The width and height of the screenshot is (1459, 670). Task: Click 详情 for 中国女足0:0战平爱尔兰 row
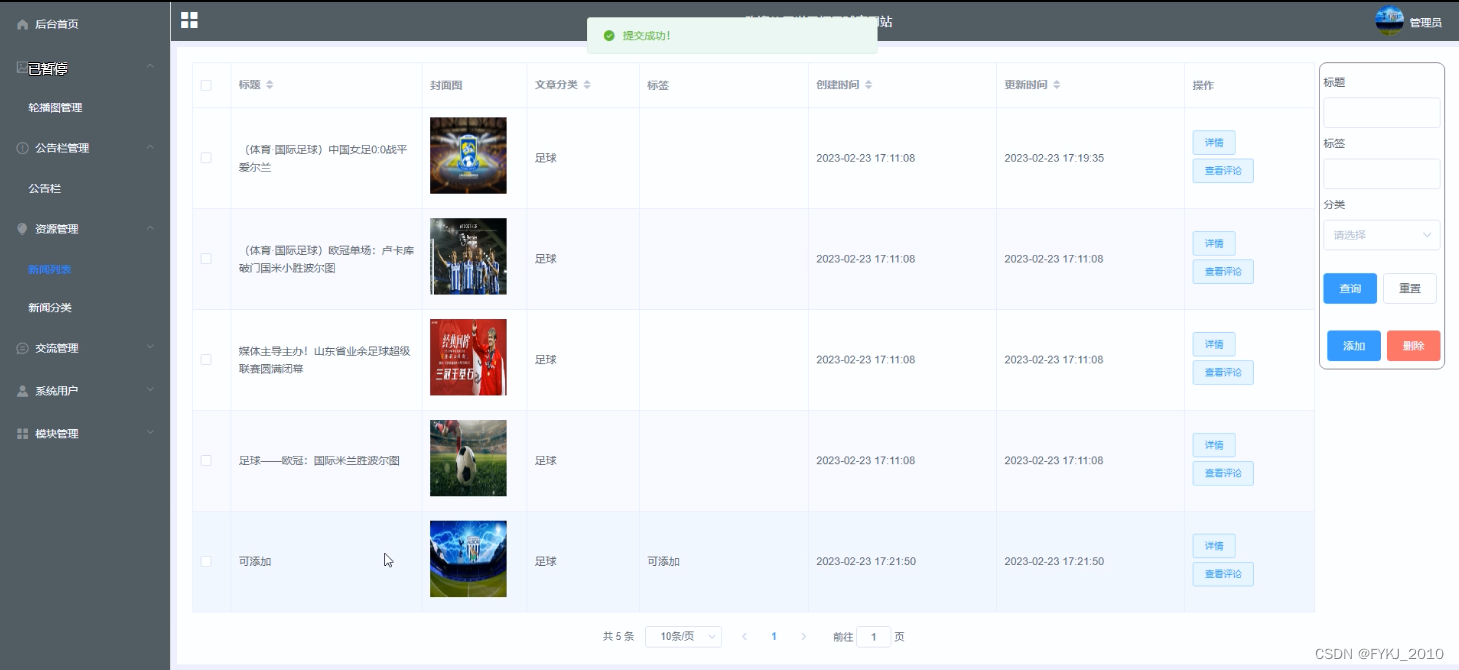(1214, 142)
